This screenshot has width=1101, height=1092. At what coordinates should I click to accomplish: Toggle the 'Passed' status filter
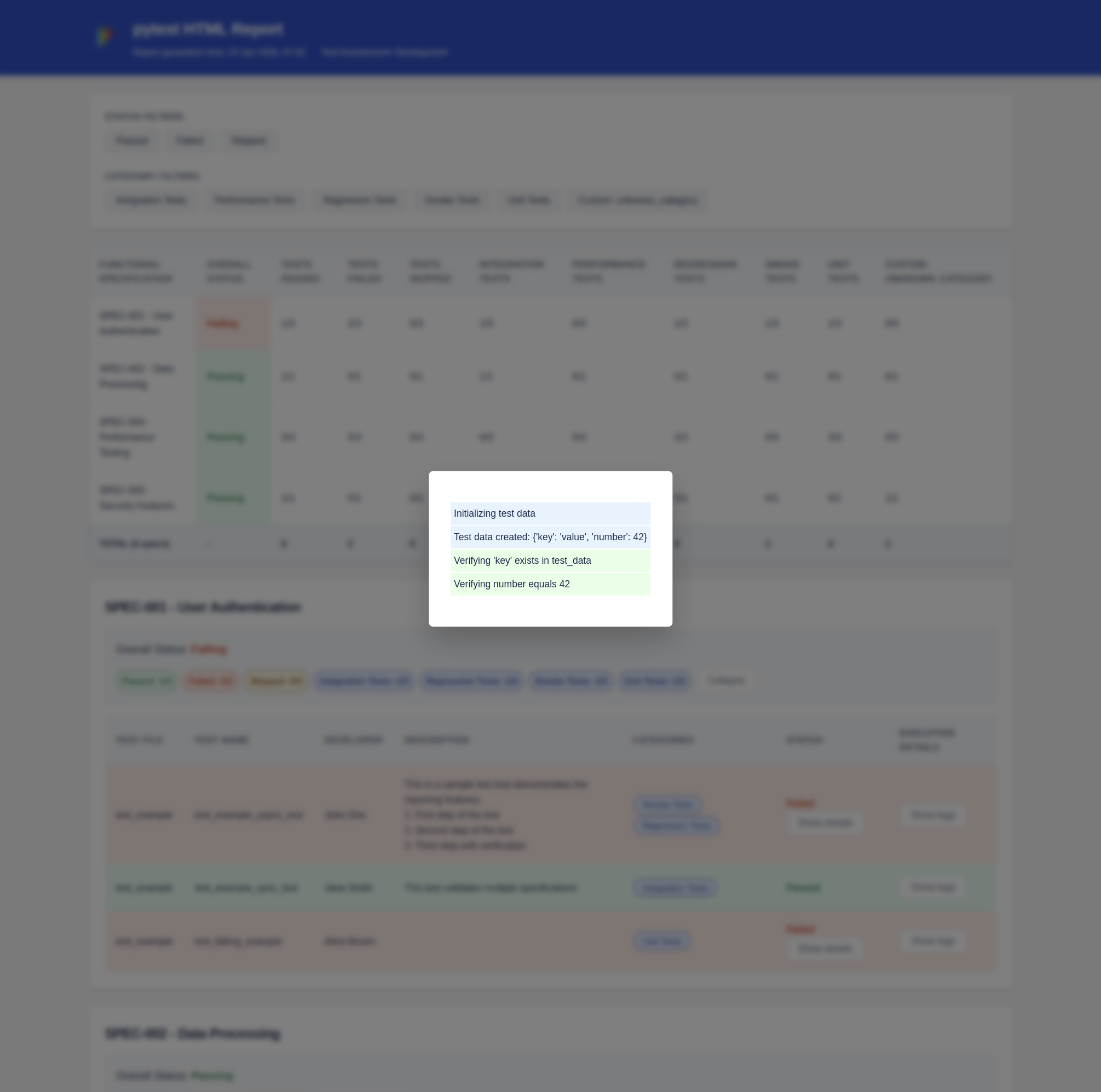coord(131,141)
